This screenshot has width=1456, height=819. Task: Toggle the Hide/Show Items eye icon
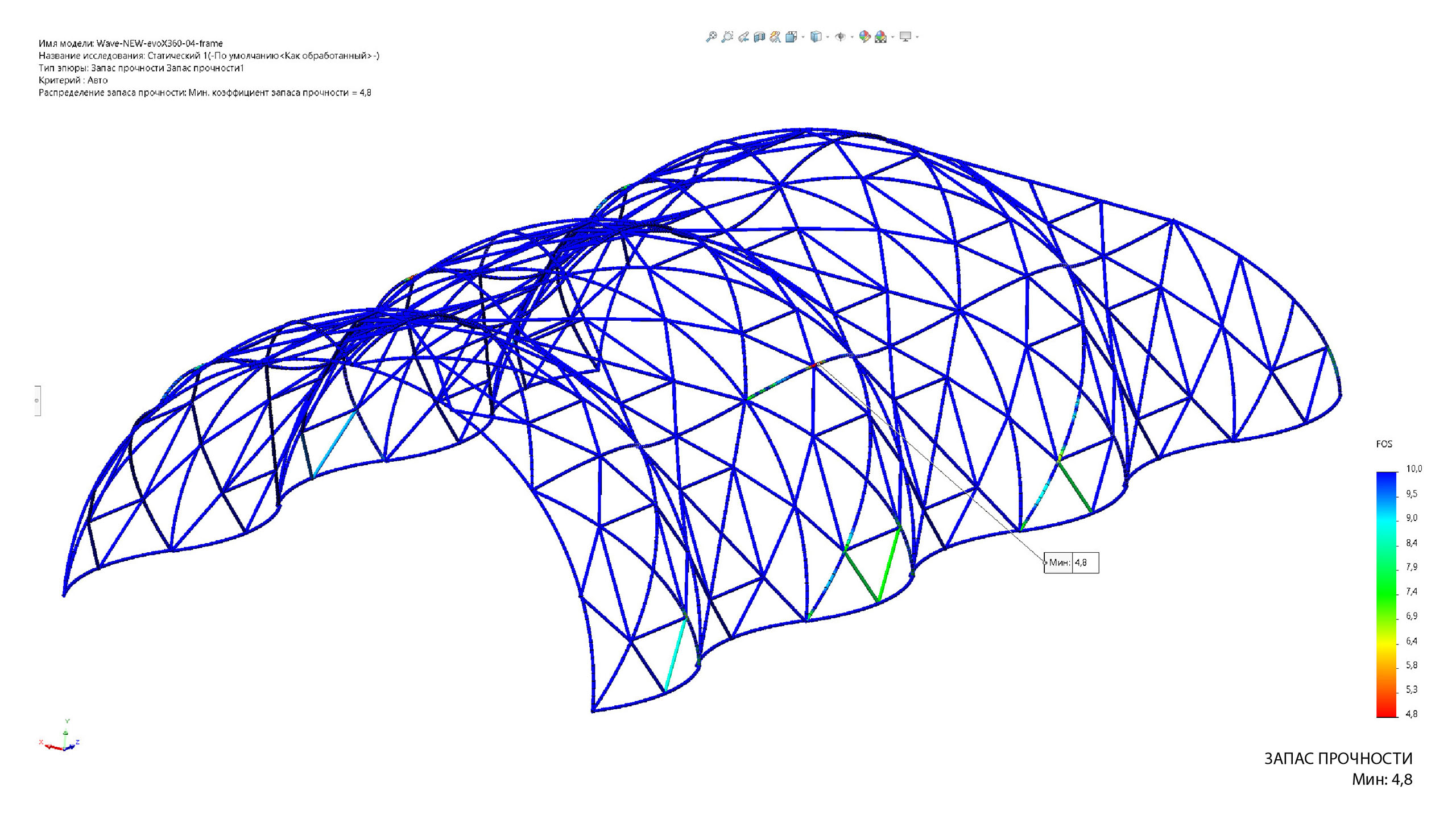point(841,37)
